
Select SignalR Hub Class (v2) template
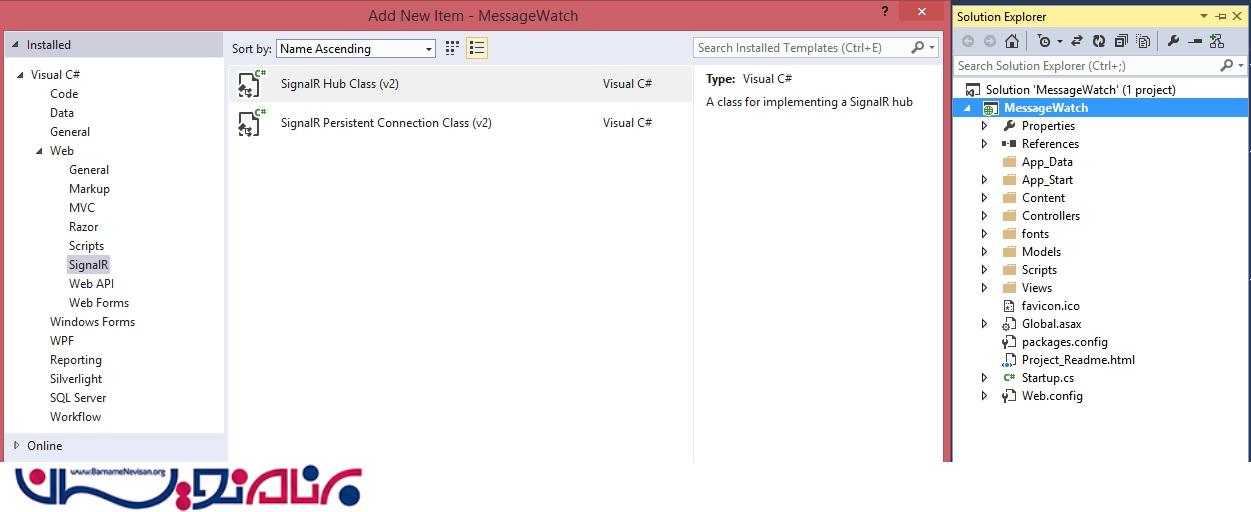click(460, 84)
